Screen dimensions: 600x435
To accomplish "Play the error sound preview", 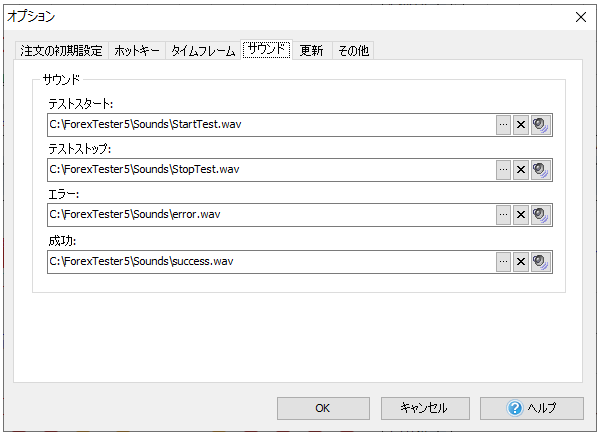I will point(541,215).
